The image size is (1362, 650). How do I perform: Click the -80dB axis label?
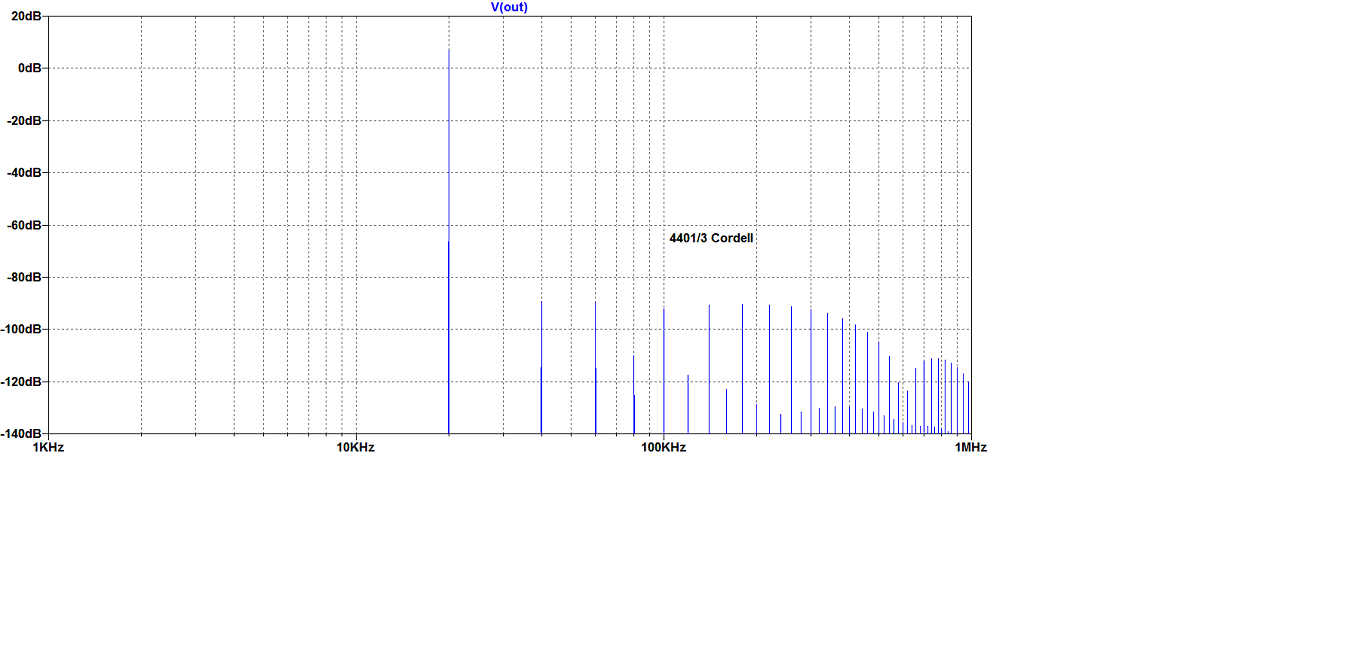point(25,277)
